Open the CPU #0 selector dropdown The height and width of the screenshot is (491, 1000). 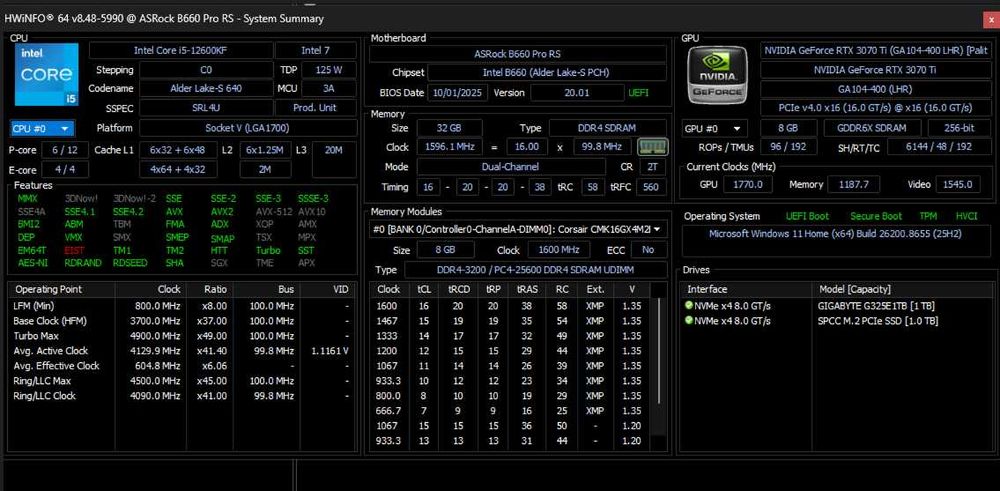(x=42, y=128)
